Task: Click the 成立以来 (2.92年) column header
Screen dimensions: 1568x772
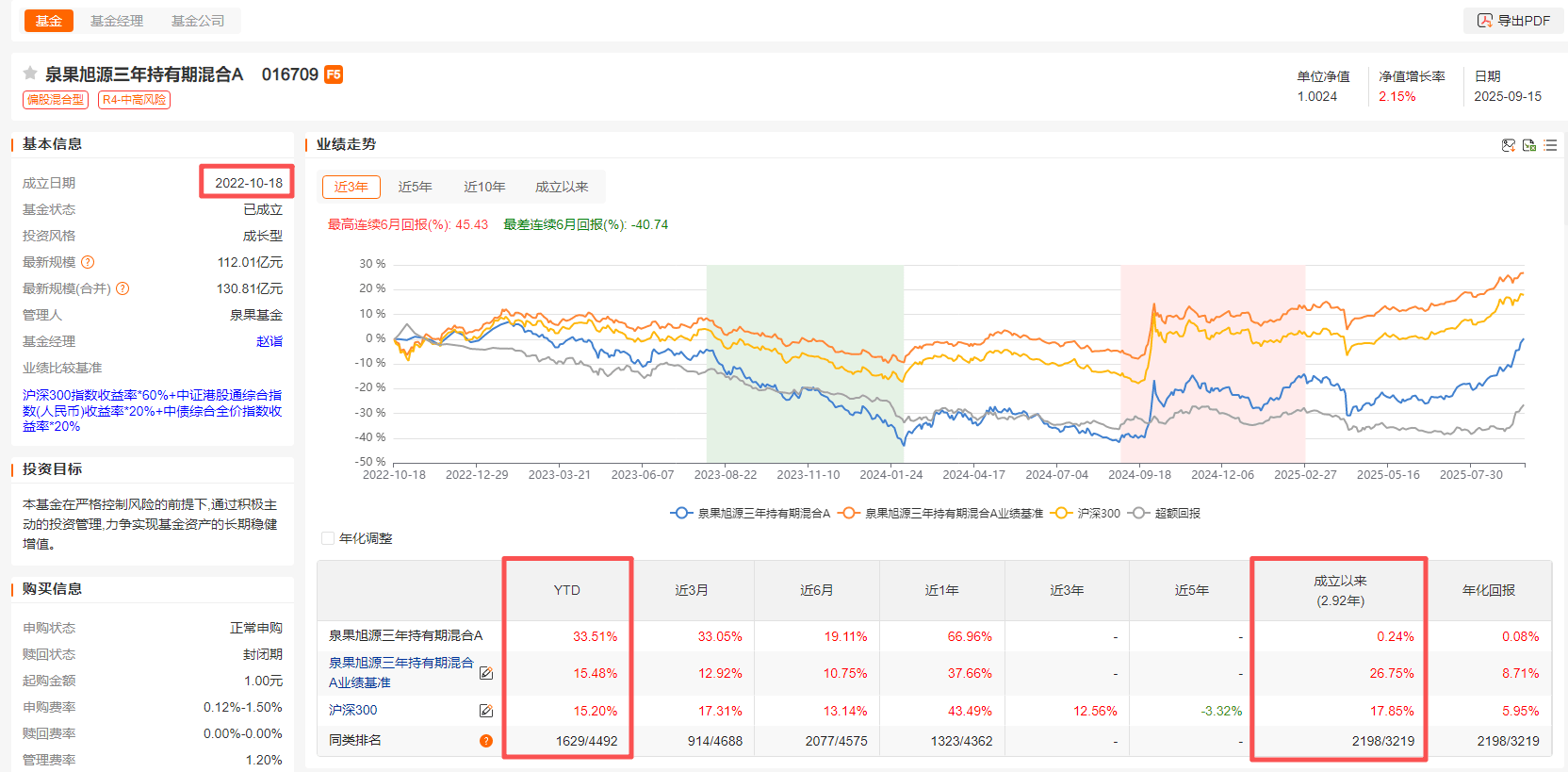Action: tap(1340, 591)
